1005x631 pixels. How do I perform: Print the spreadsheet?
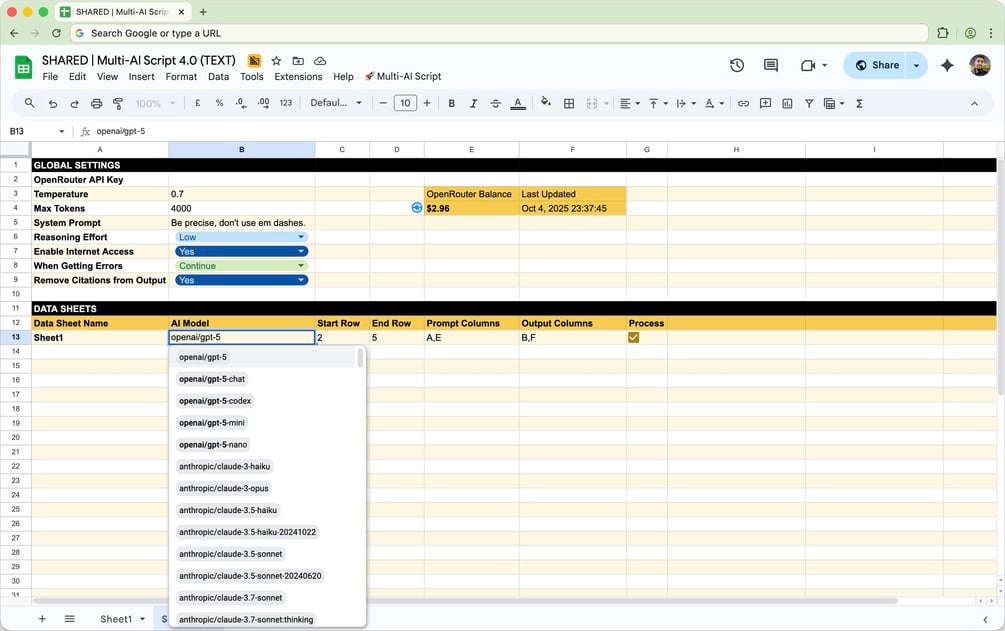96,103
